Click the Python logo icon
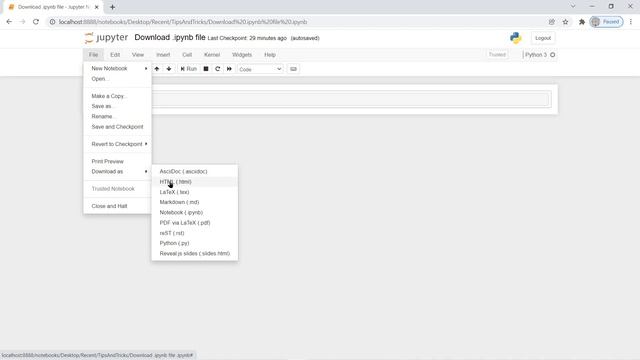This screenshot has height=360, width=640. click(x=516, y=38)
